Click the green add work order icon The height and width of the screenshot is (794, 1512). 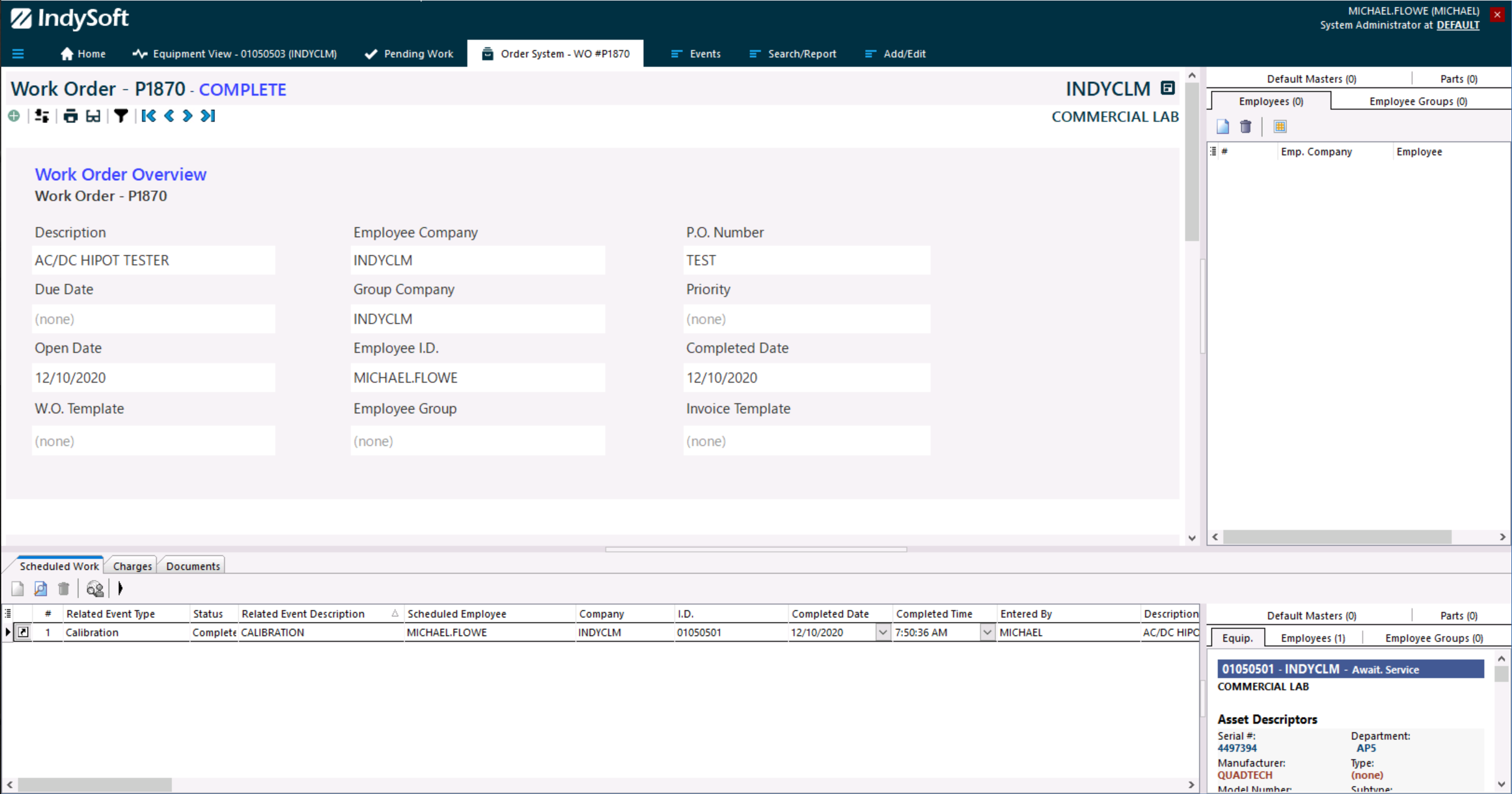point(14,116)
